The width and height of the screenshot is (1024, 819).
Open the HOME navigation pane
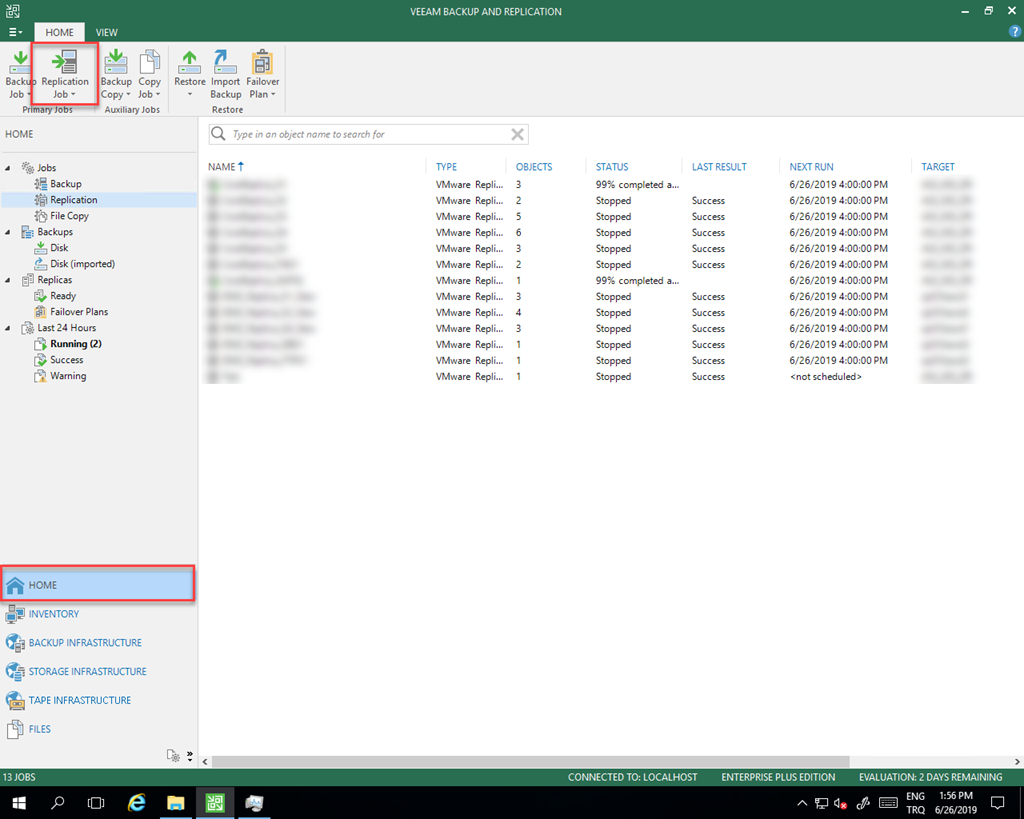click(98, 585)
